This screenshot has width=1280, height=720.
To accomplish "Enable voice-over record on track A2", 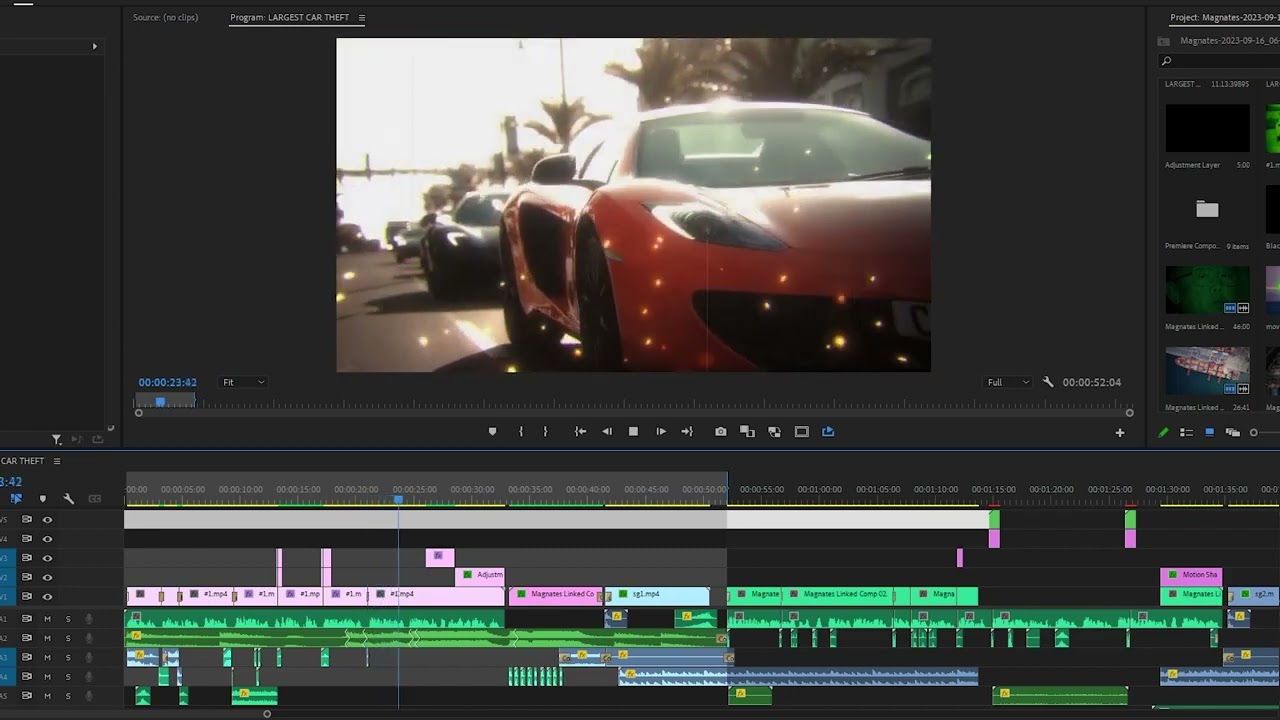I will point(88,638).
